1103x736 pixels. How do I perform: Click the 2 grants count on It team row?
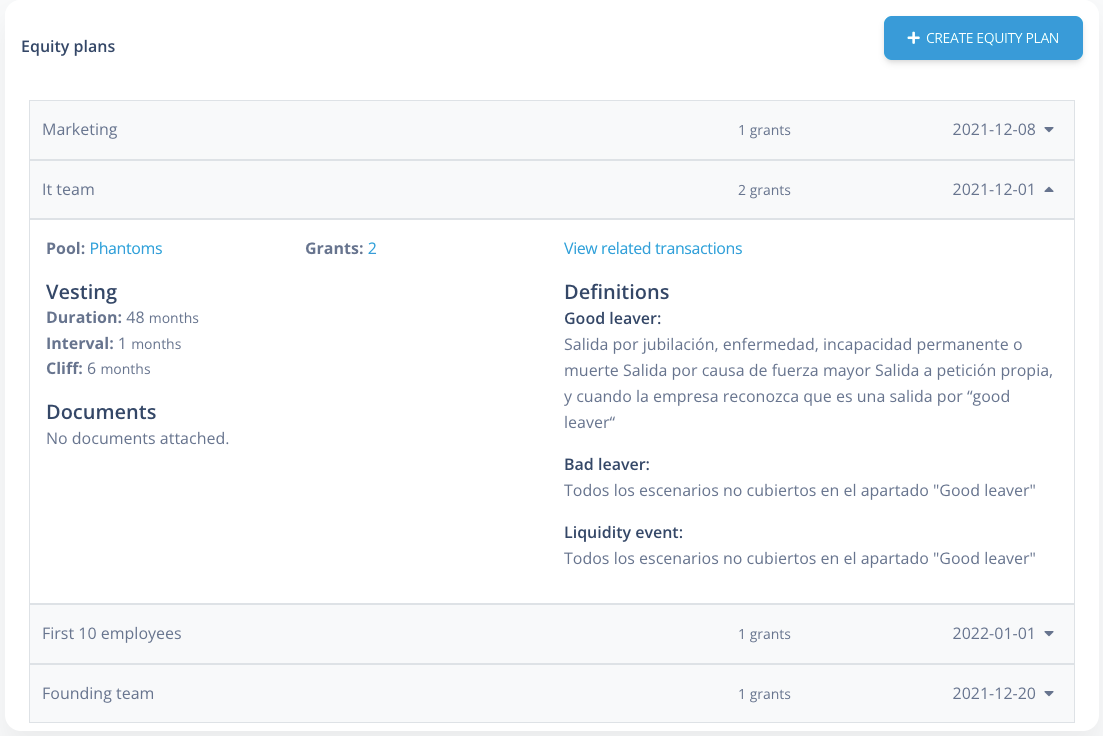pyautogui.click(x=764, y=190)
